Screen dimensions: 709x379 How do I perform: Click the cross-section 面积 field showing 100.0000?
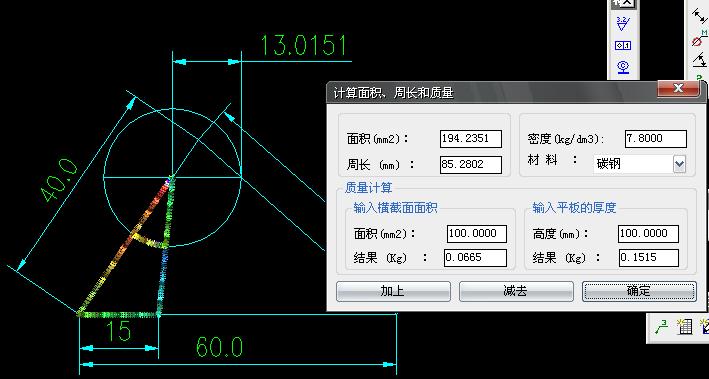click(x=477, y=234)
